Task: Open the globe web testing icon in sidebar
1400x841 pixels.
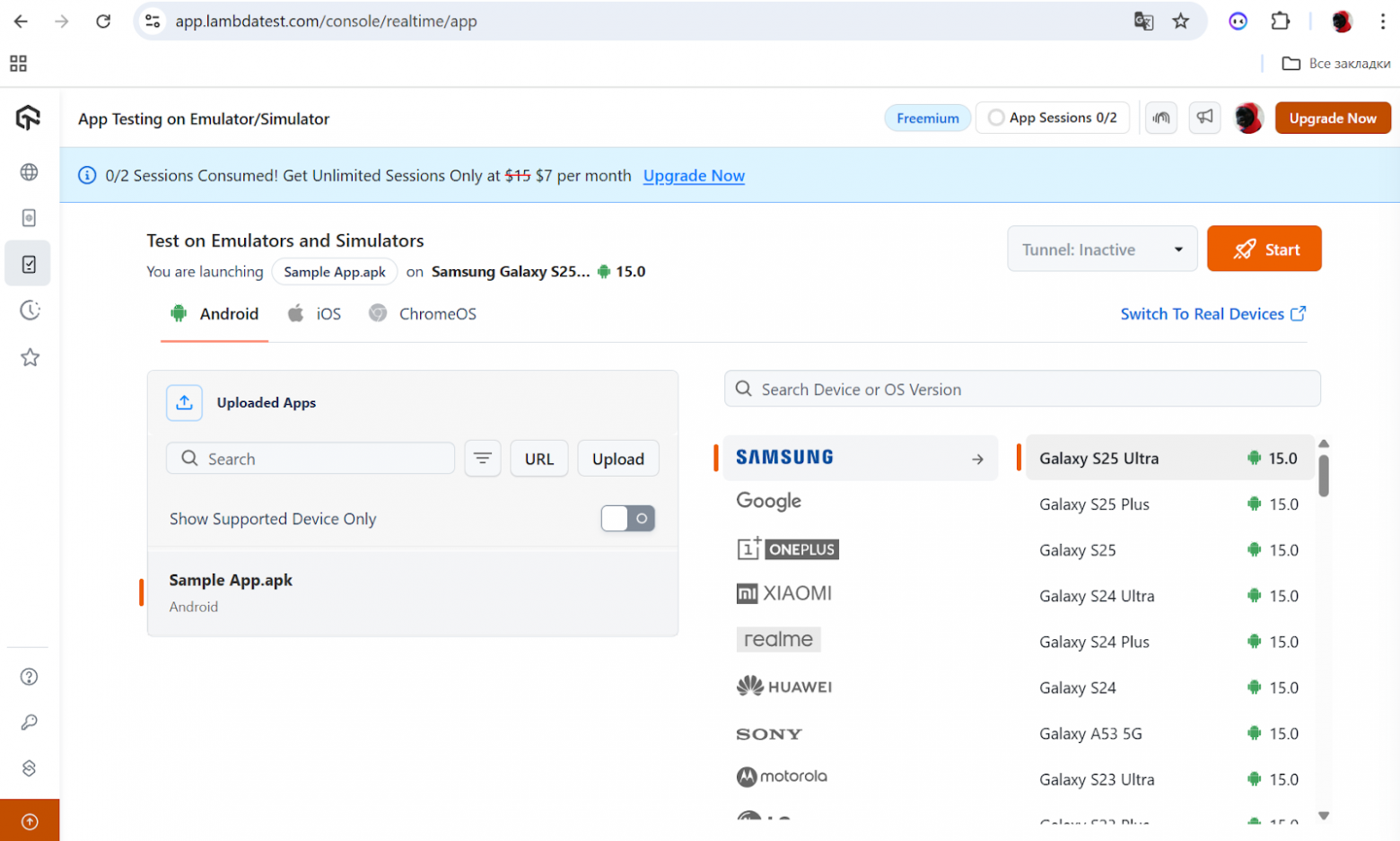Action: 30,171
